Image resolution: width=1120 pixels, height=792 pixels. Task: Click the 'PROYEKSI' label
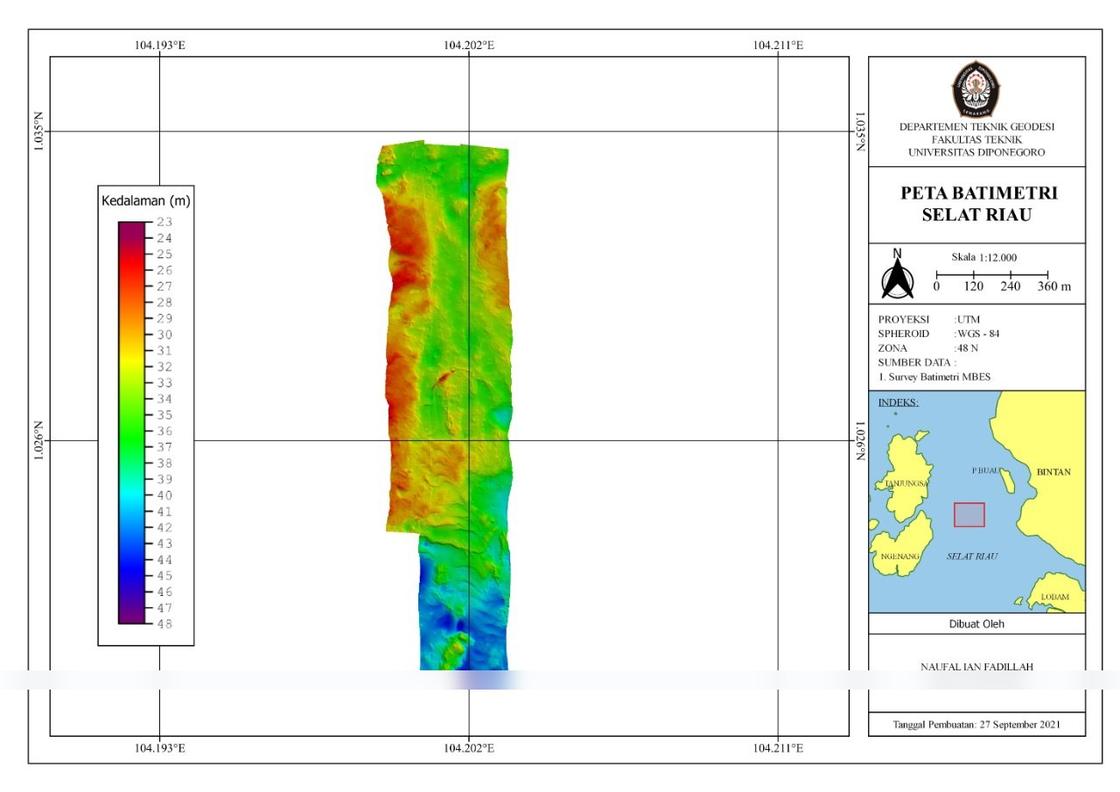pyautogui.click(x=904, y=319)
